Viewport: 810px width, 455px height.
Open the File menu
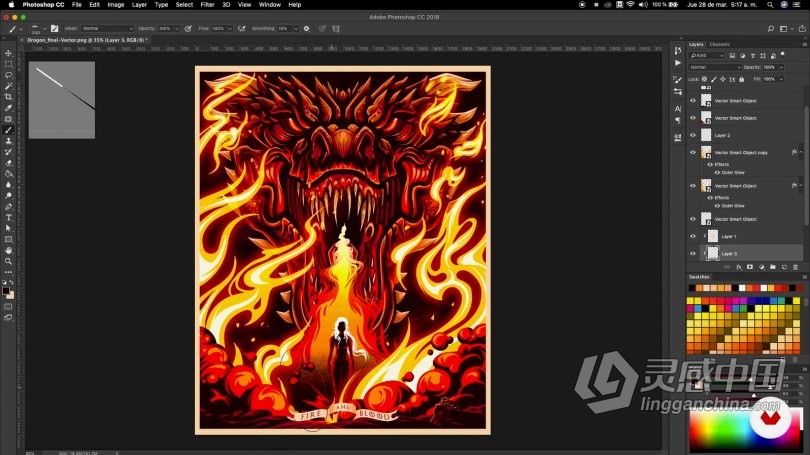77,5
